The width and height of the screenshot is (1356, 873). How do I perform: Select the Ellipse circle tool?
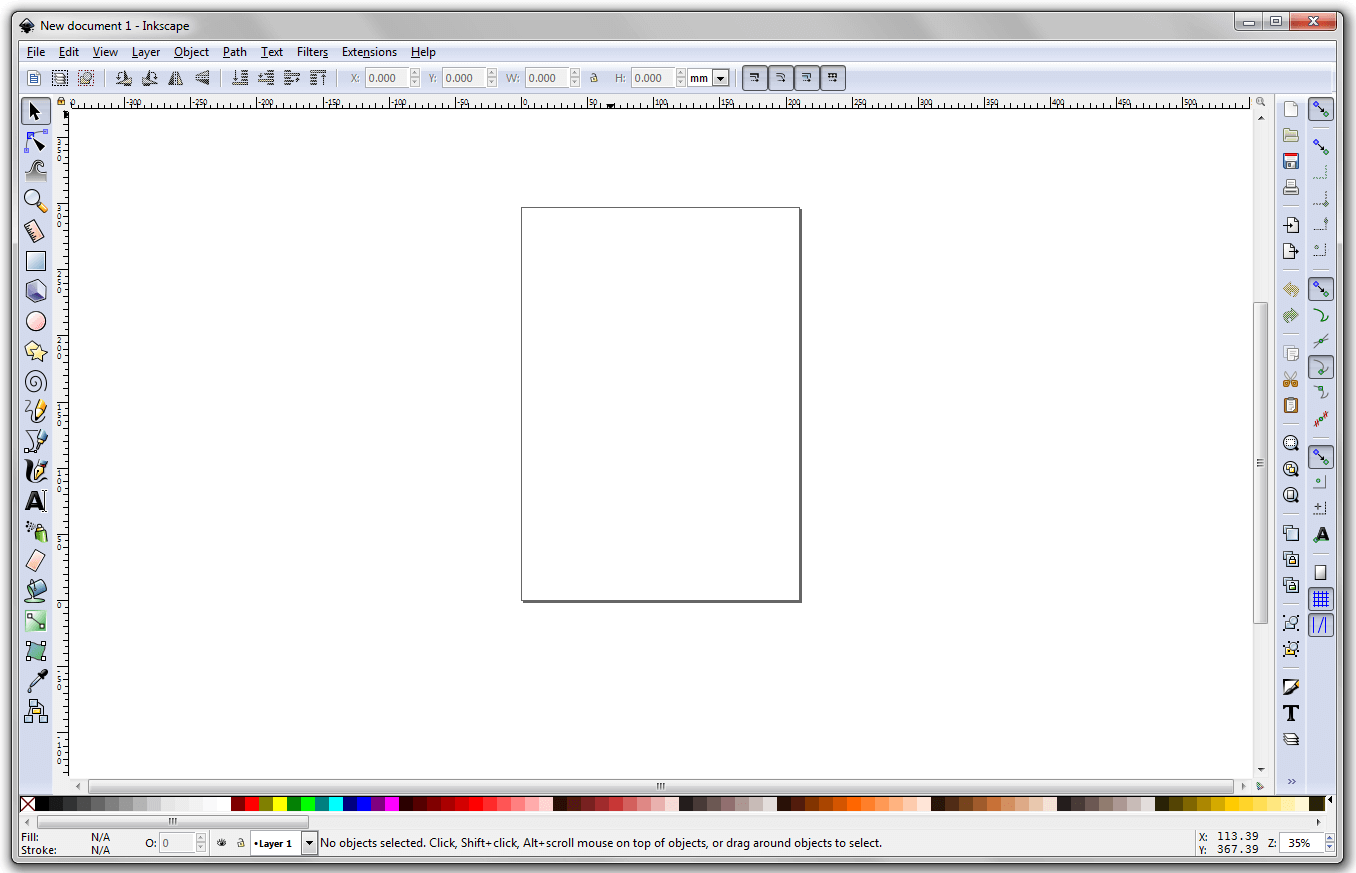tap(36, 321)
